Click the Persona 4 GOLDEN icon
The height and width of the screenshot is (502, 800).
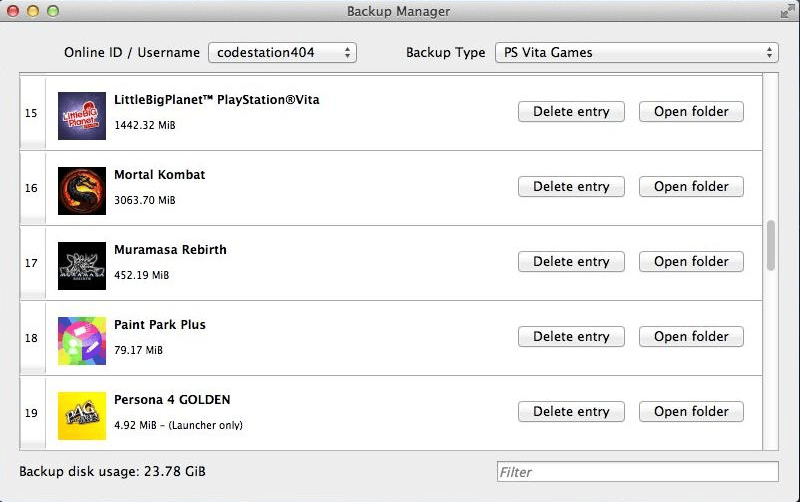(82, 416)
